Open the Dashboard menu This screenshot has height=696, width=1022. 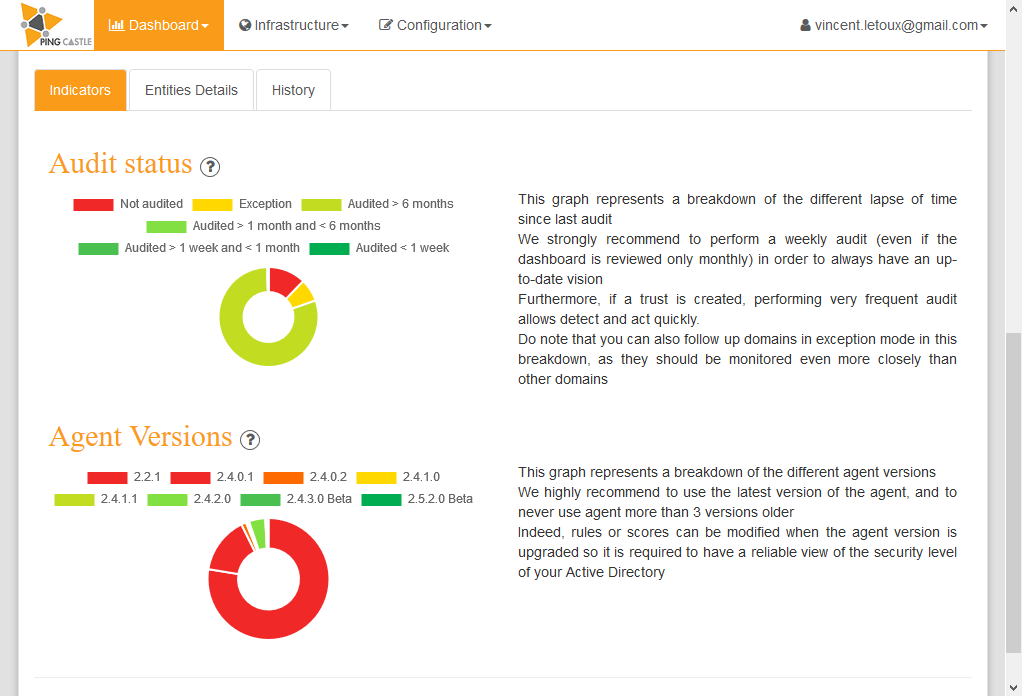tap(158, 25)
